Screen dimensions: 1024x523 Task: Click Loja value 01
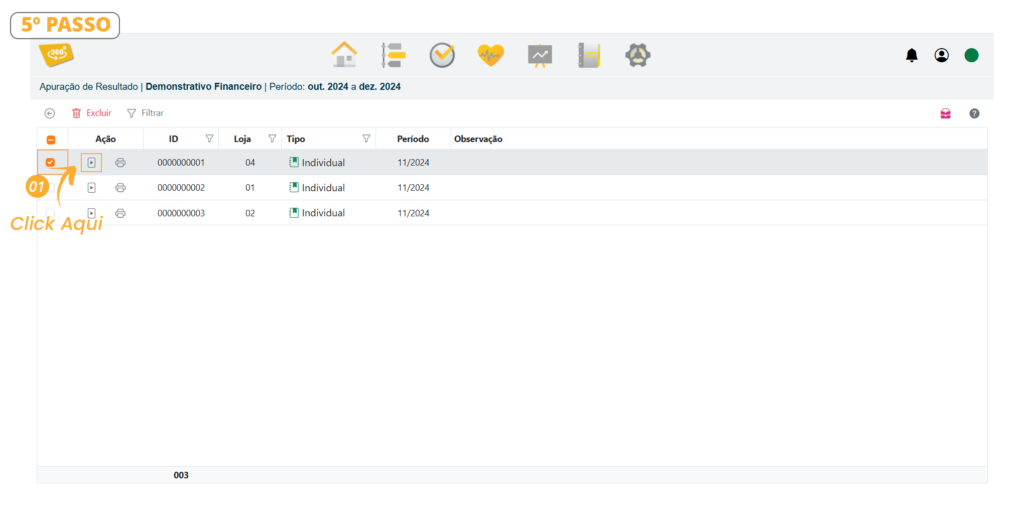coord(250,188)
